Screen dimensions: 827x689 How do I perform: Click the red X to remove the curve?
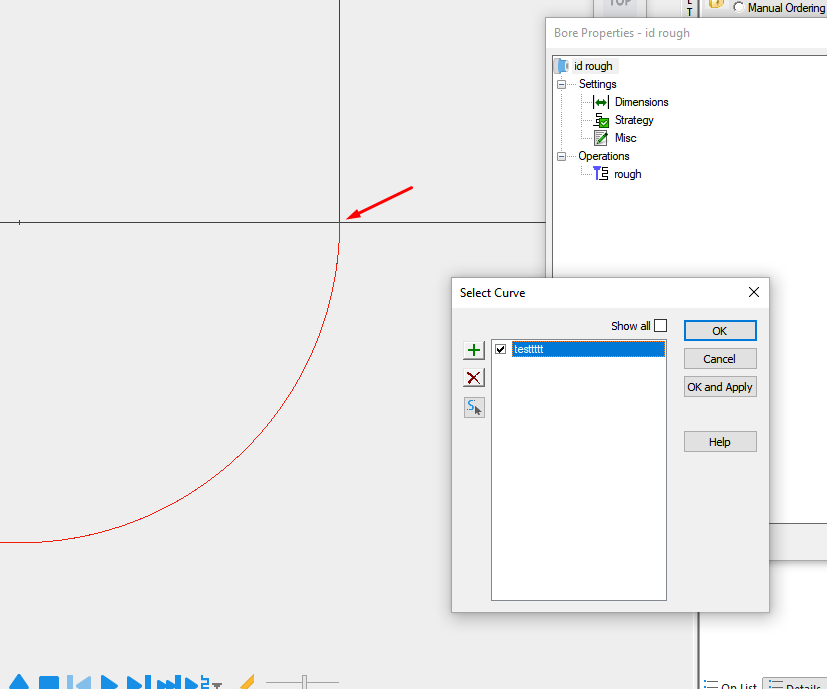click(473, 378)
